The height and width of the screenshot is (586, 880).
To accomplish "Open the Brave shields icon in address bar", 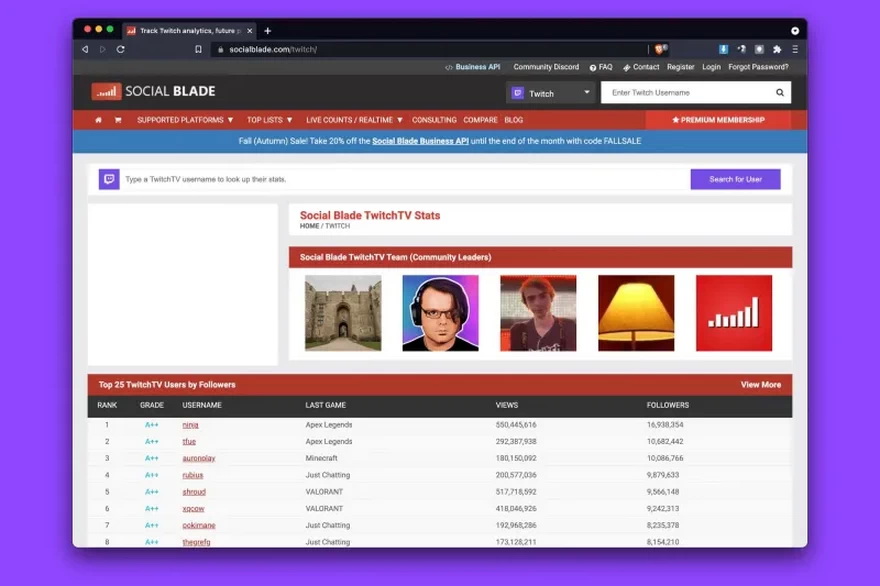I will tap(660, 49).
